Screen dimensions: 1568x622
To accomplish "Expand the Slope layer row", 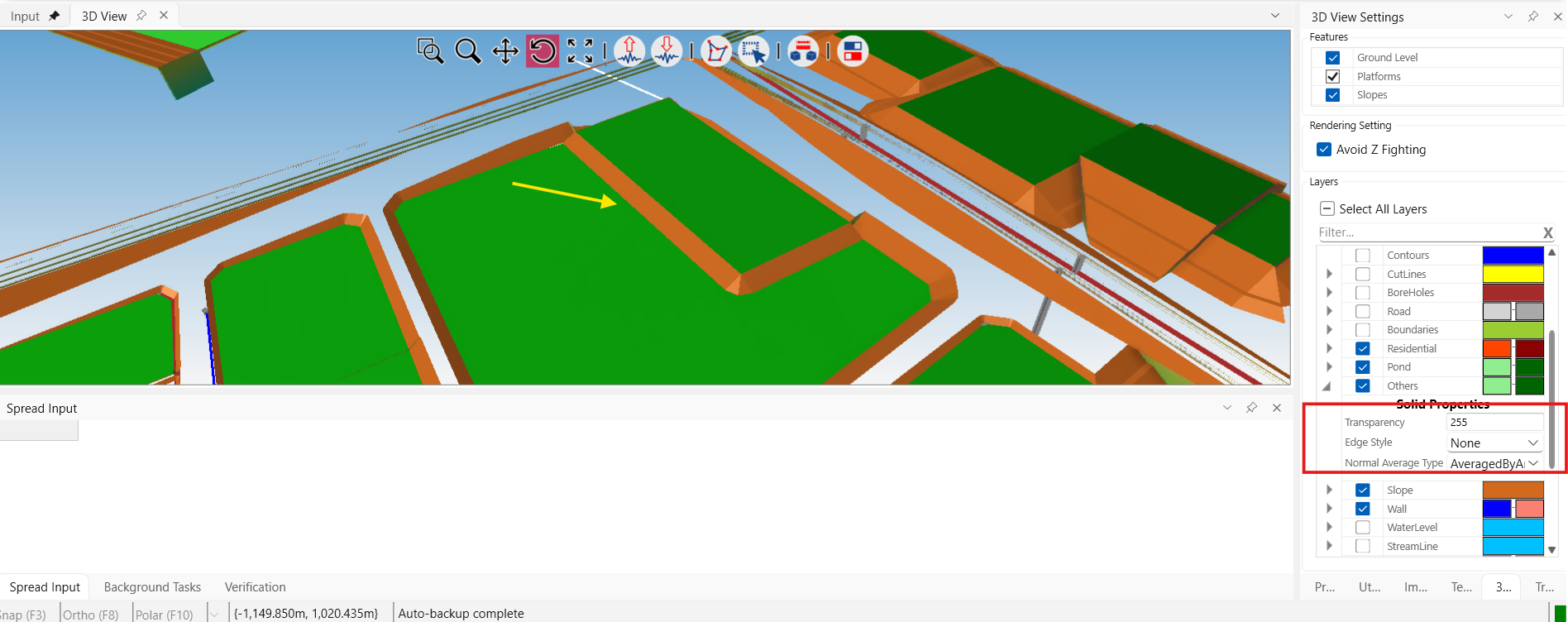I will (x=1329, y=490).
